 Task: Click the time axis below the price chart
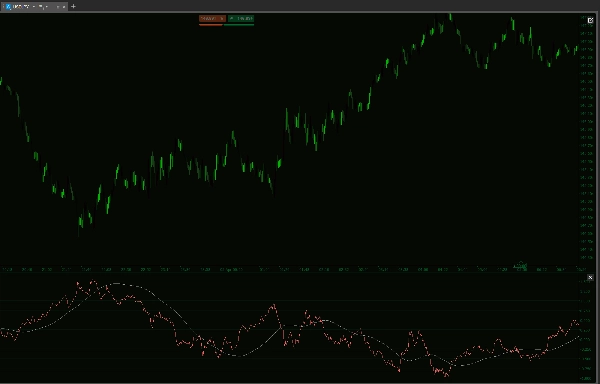[x=289, y=269]
